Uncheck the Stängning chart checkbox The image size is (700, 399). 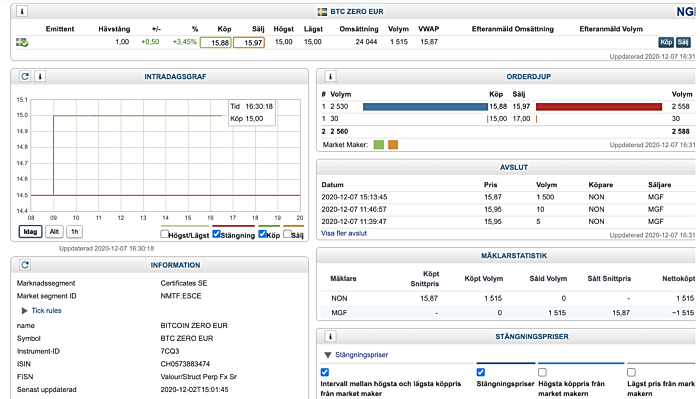click(217, 234)
